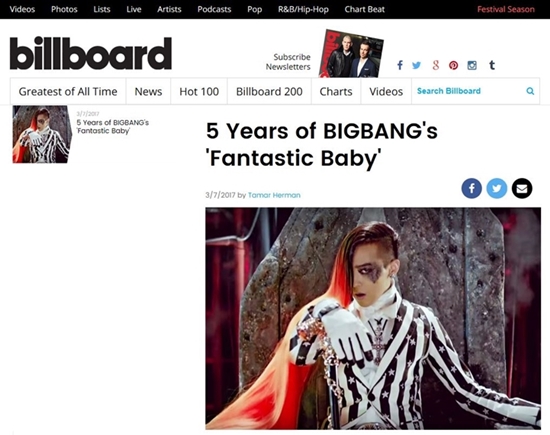Open the R&B/Hip-Hop top menu item
Screen dimensions: 550x435
[x=303, y=9]
